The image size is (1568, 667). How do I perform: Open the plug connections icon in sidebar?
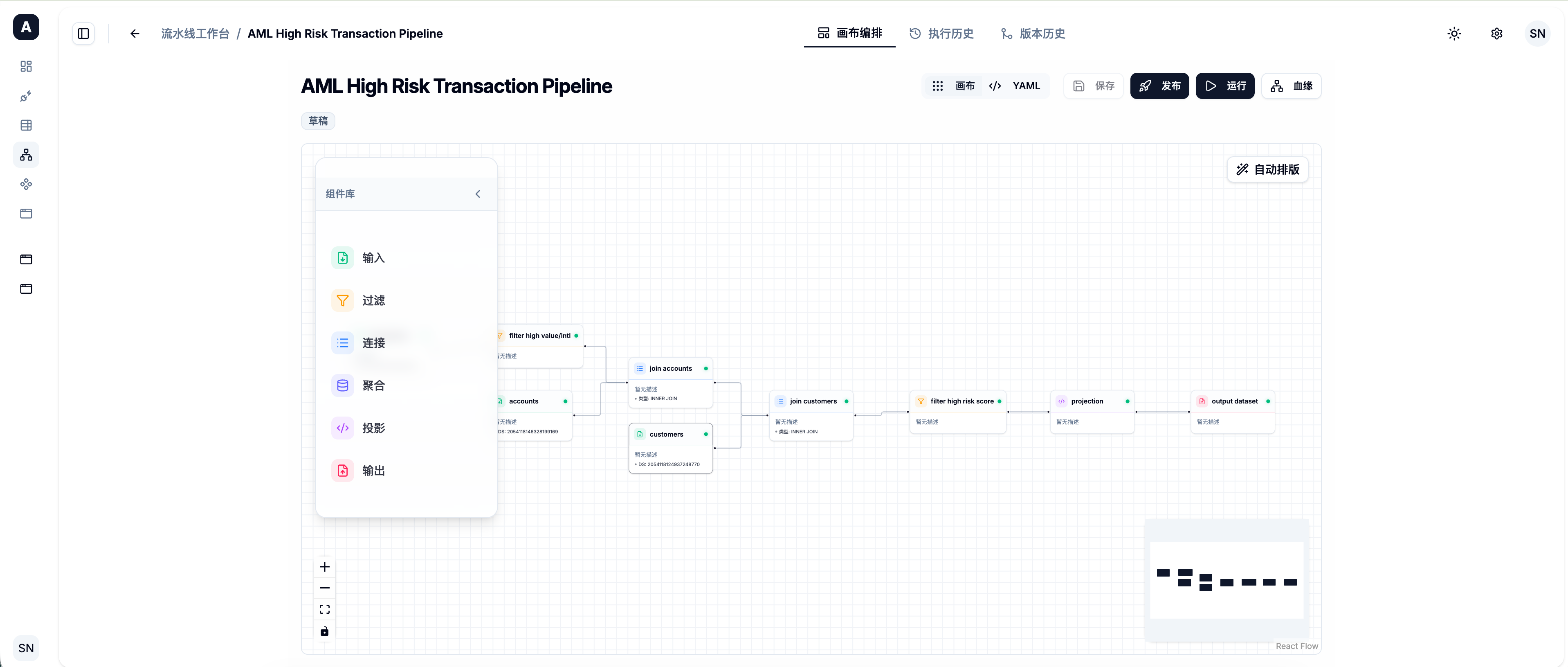click(x=26, y=96)
